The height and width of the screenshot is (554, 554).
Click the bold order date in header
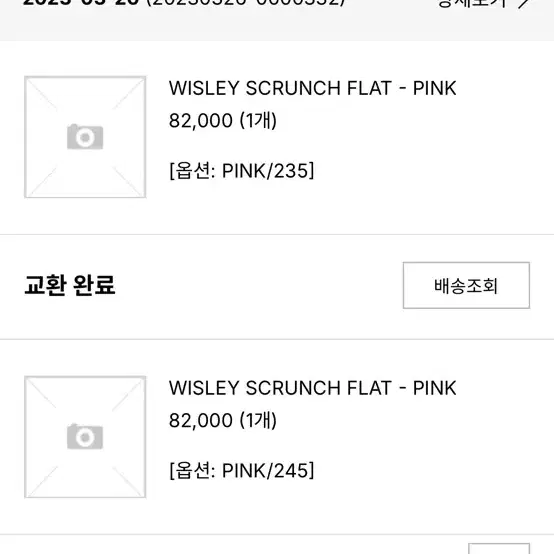(x=81, y=3)
